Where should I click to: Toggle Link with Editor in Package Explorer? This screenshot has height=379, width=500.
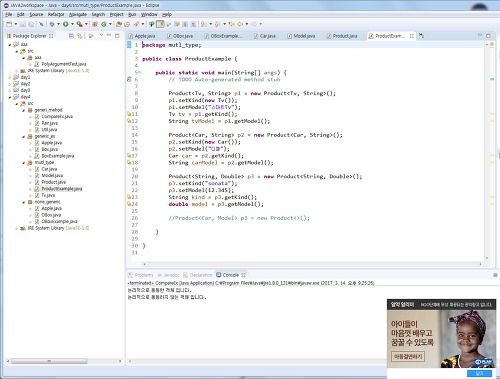pyautogui.click(x=79, y=36)
